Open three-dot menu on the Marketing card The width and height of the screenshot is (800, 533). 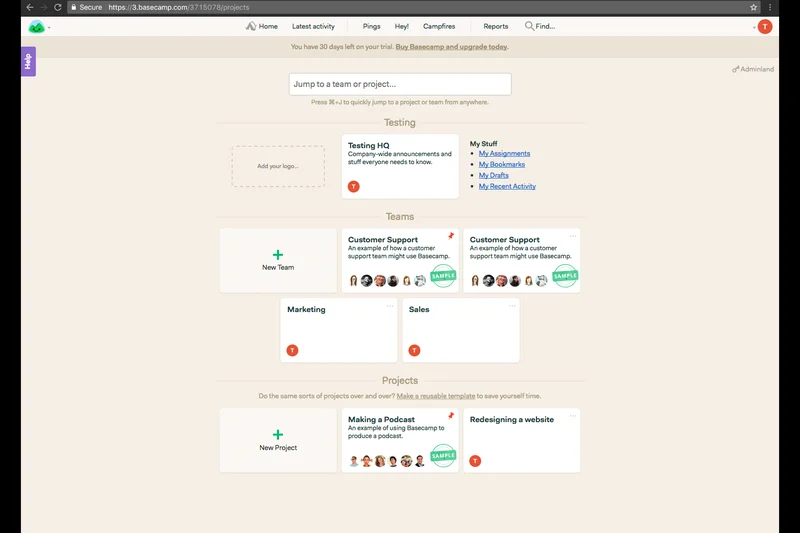click(x=390, y=306)
